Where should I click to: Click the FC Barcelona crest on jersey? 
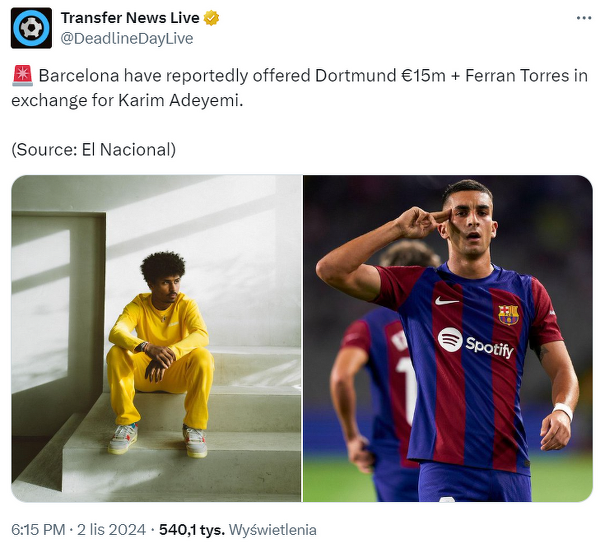(x=508, y=315)
